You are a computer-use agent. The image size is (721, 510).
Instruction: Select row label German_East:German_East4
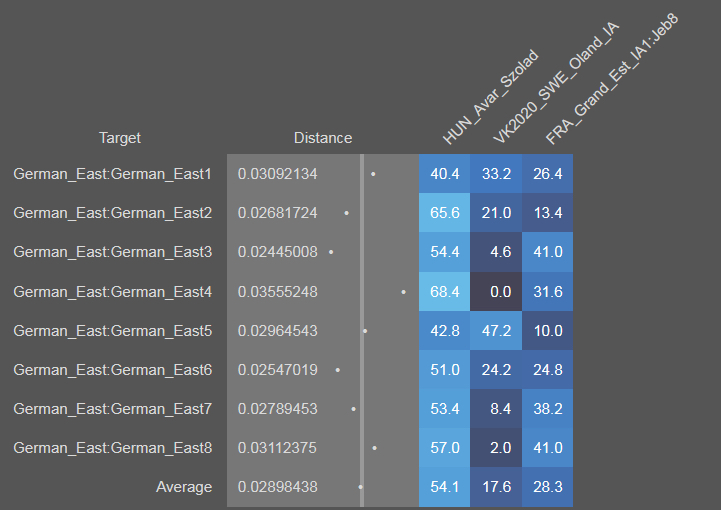click(x=112, y=292)
